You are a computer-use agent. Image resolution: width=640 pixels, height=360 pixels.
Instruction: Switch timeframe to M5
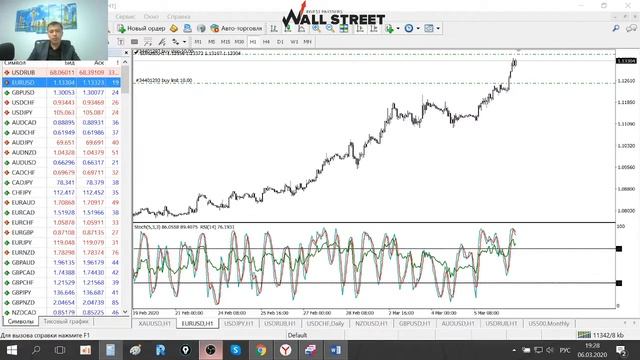[x=211, y=42]
